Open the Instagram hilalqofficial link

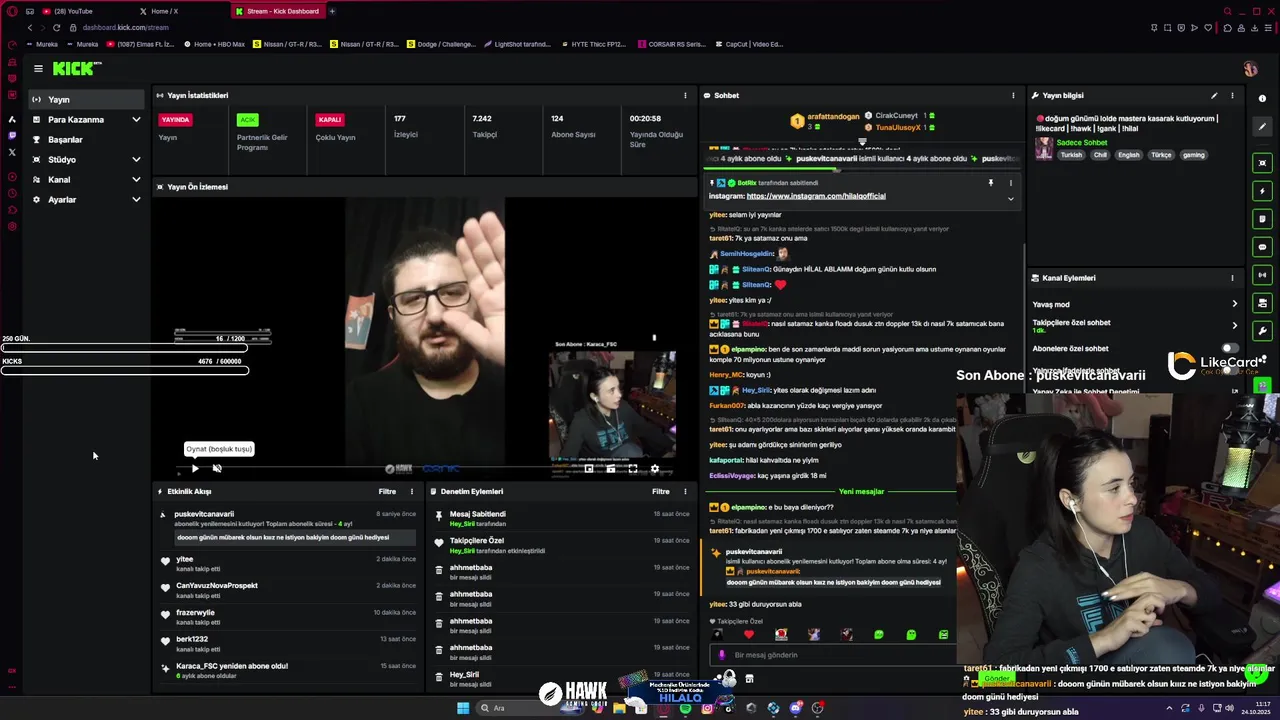(x=816, y=196)
